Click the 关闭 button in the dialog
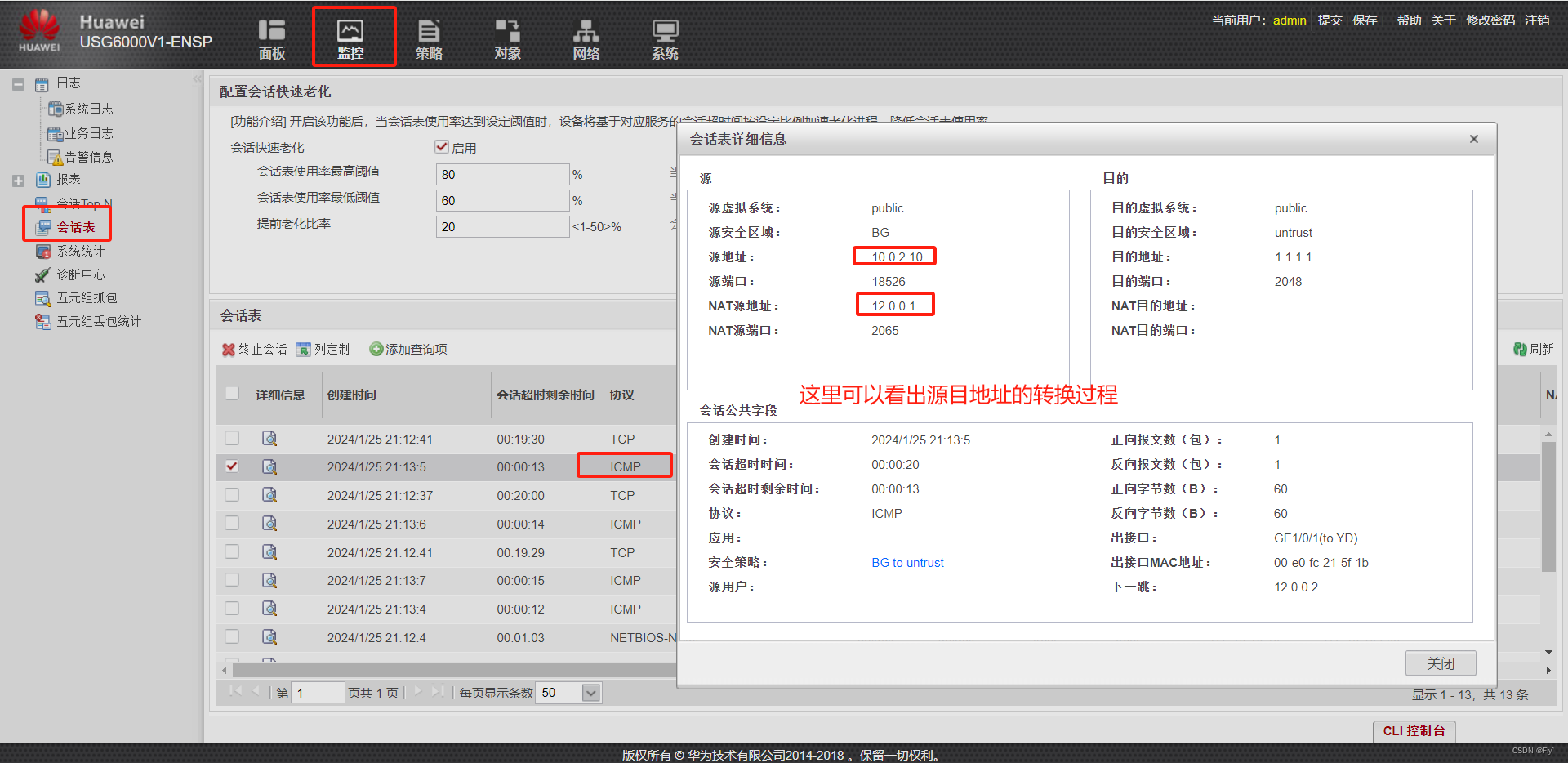Screen dimensions: 1568x763 point(1441,663)
